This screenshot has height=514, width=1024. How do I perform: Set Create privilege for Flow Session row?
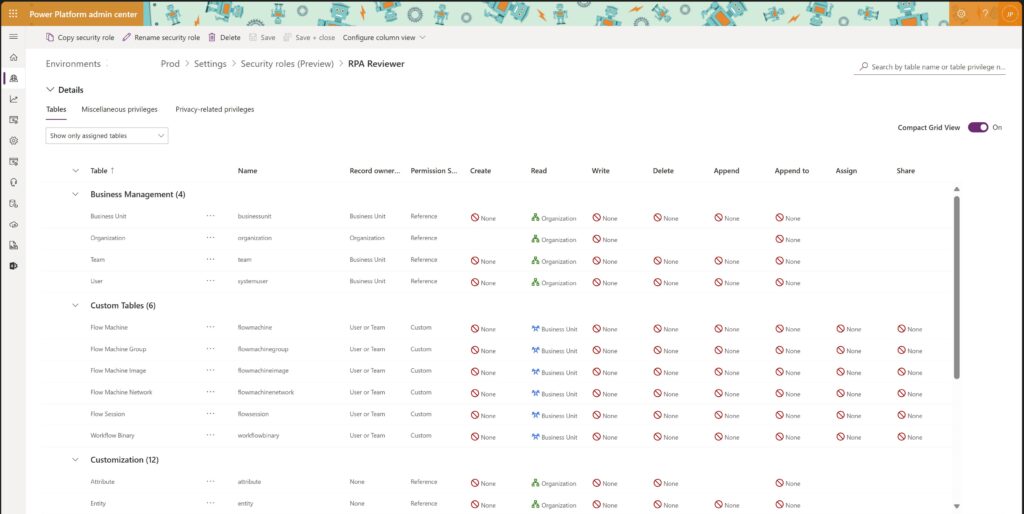pyautogui.click(x=476, y=415)
